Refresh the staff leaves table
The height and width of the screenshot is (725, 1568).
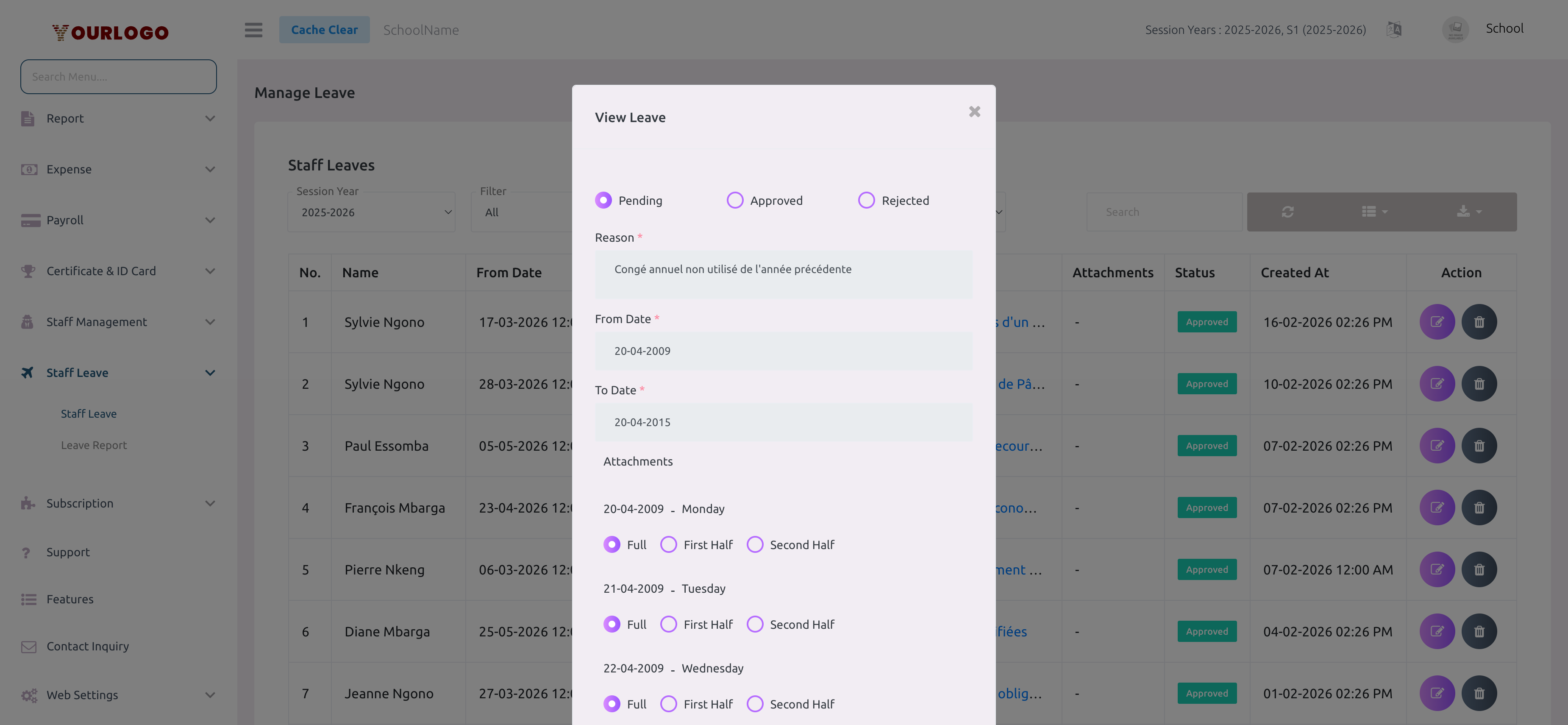tap(1288, 211)
